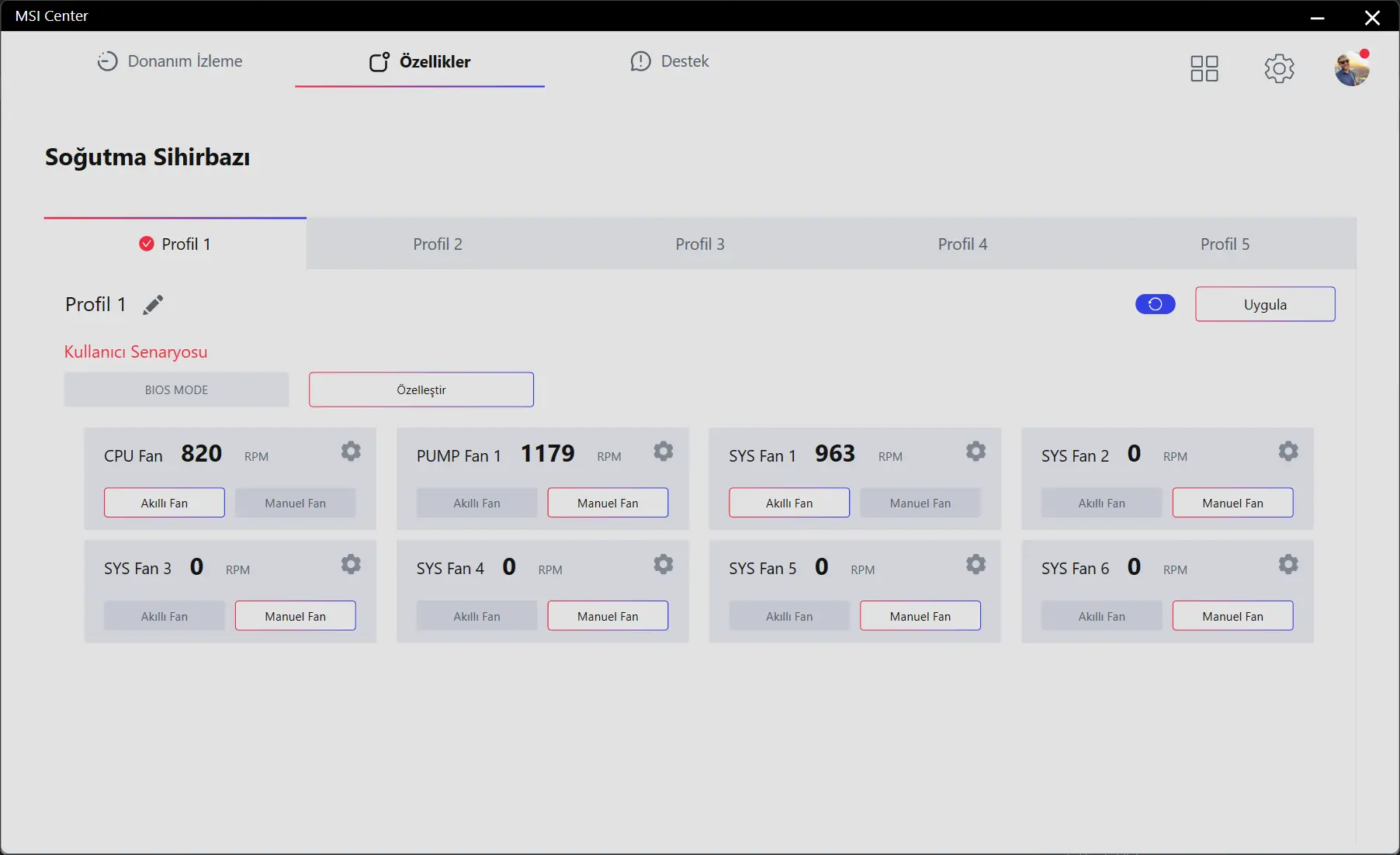
Task: Click the PUMP Fan 1 1179 RPM value
Action: (547, 453)
